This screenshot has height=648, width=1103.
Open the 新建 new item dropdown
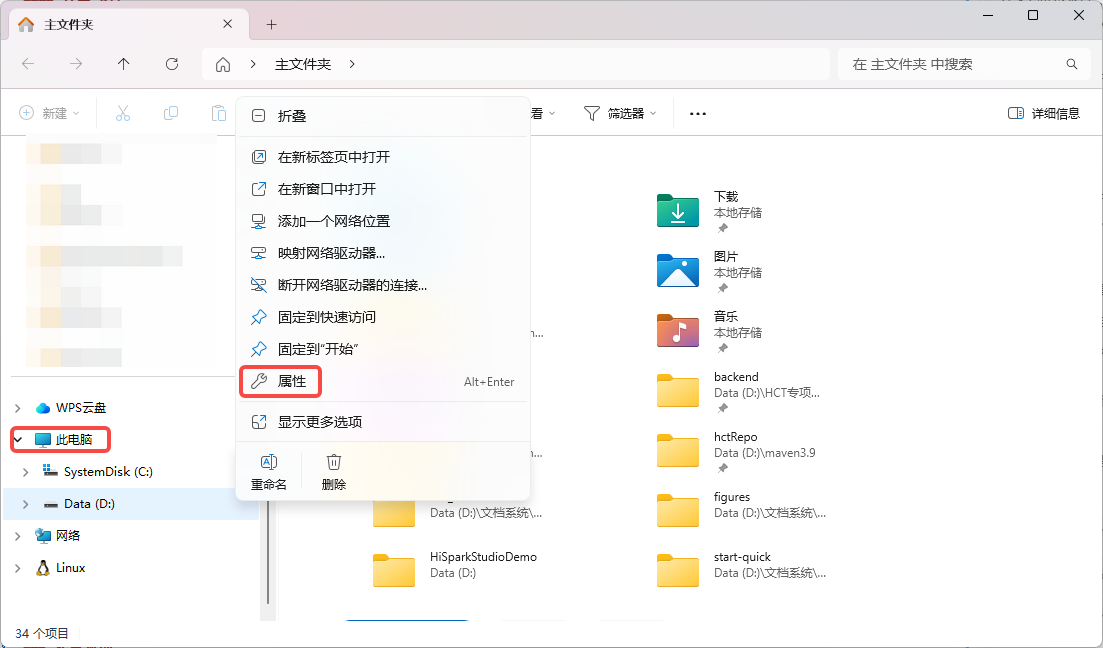coord(49,113)
